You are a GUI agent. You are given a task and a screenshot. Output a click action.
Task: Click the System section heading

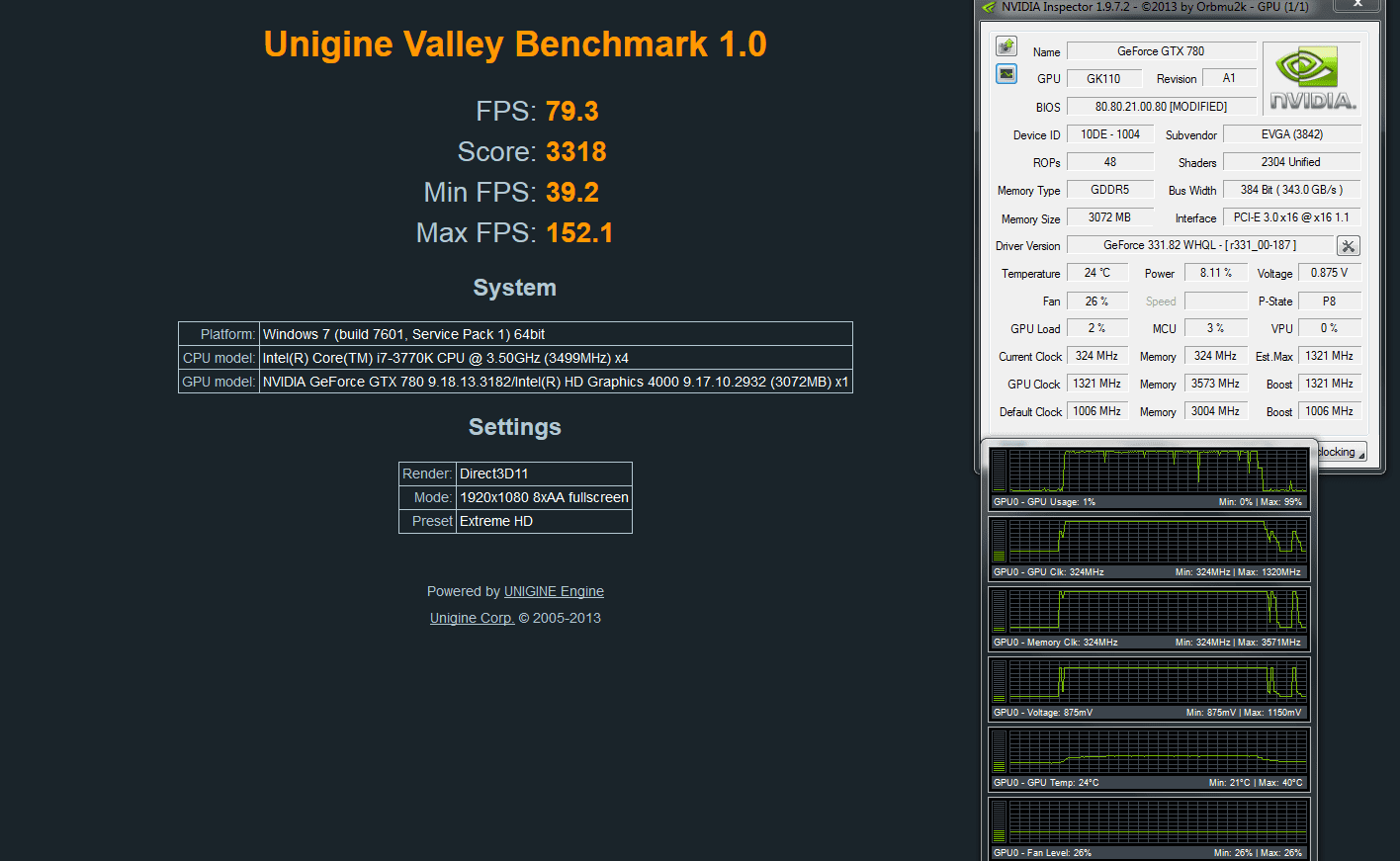point(515,288)
